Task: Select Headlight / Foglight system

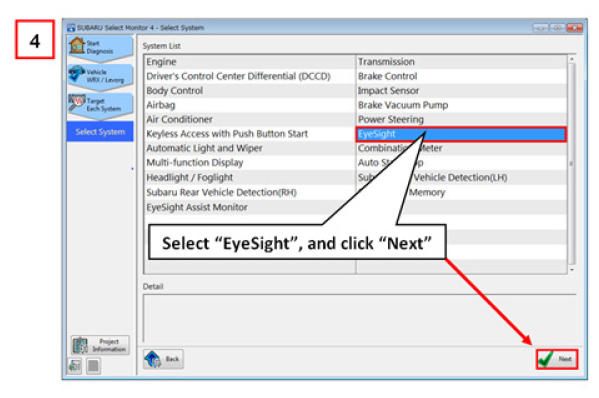Action: (x=250, y=178)
